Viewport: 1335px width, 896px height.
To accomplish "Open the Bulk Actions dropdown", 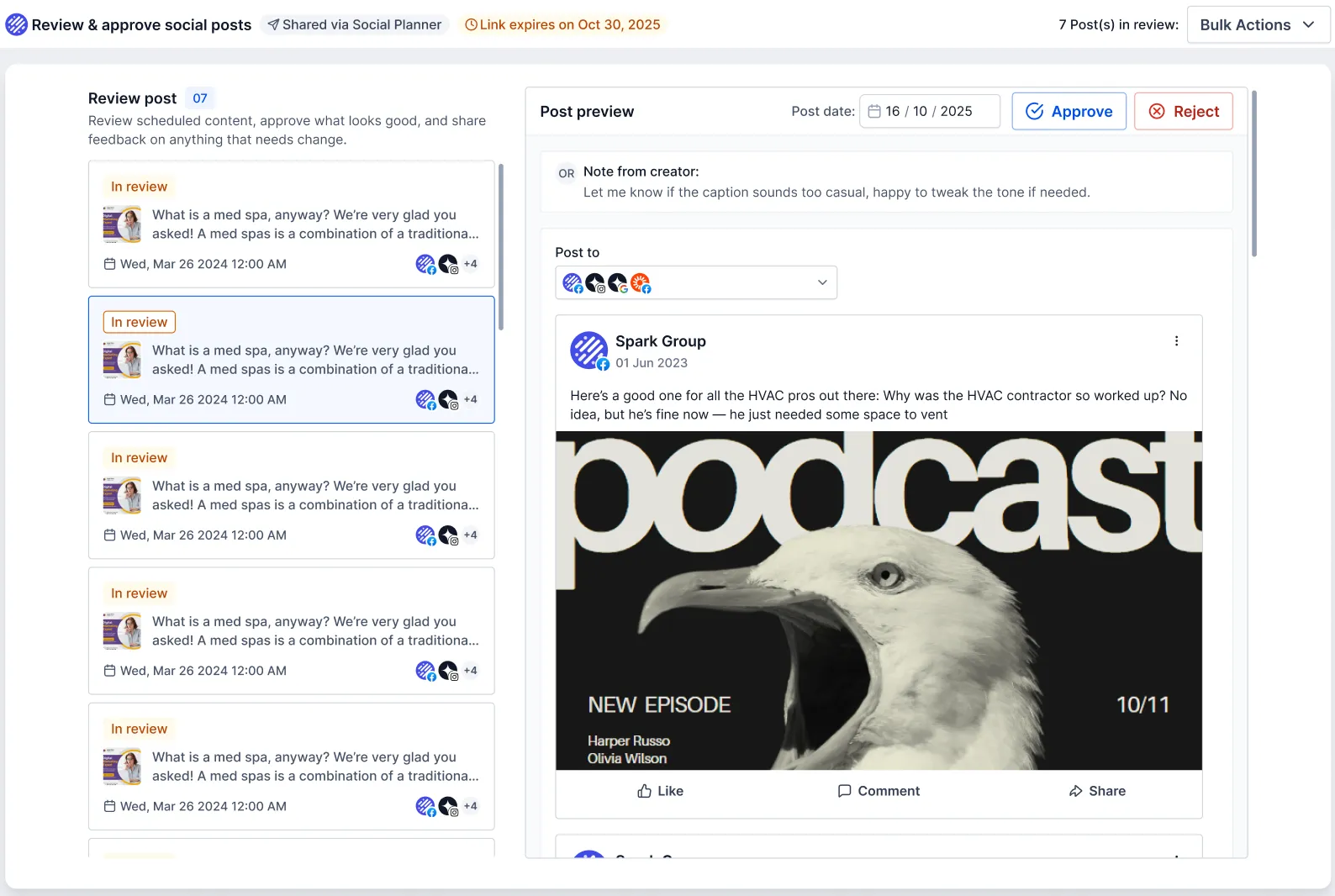I will (1258, 25).
